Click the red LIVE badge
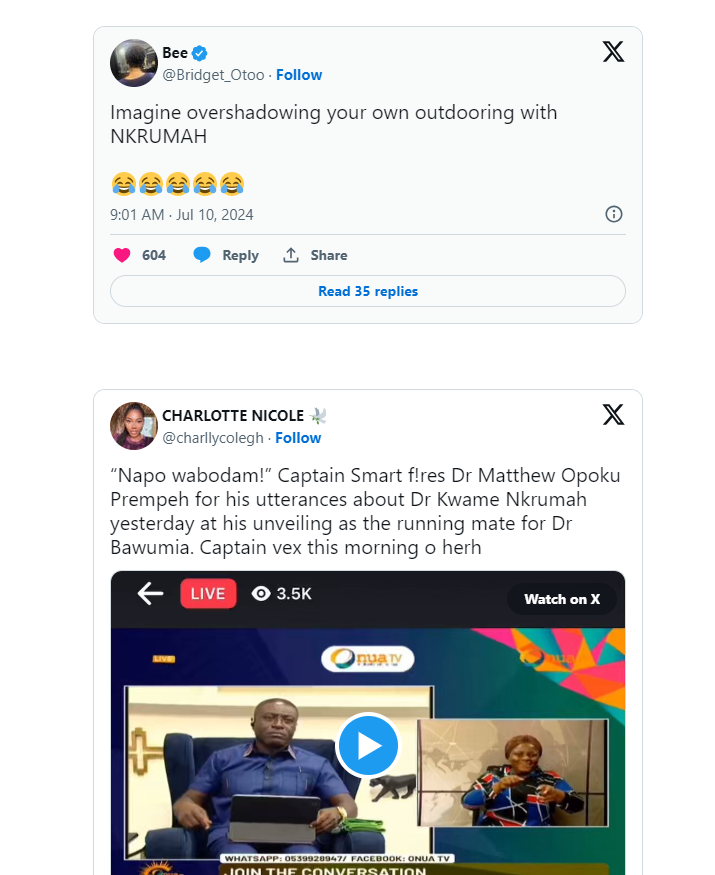This screenshot has width=715, height=875. (x=208, y=594)
